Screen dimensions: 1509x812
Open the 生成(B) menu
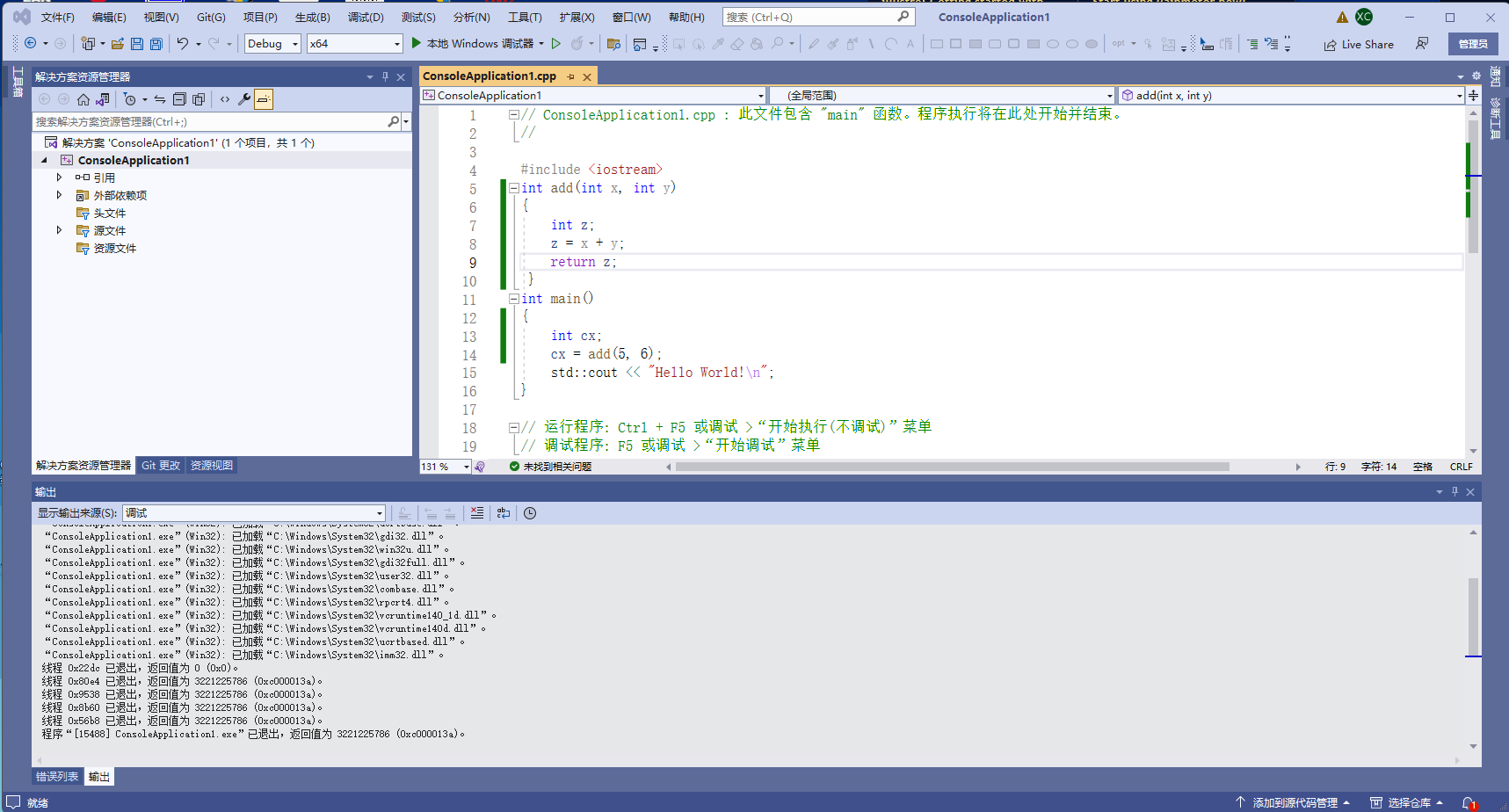tap(312, 17)
